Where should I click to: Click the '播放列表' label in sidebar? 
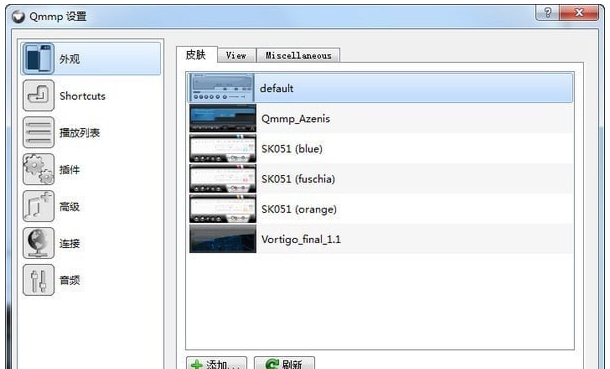click(x=80, y=133)
